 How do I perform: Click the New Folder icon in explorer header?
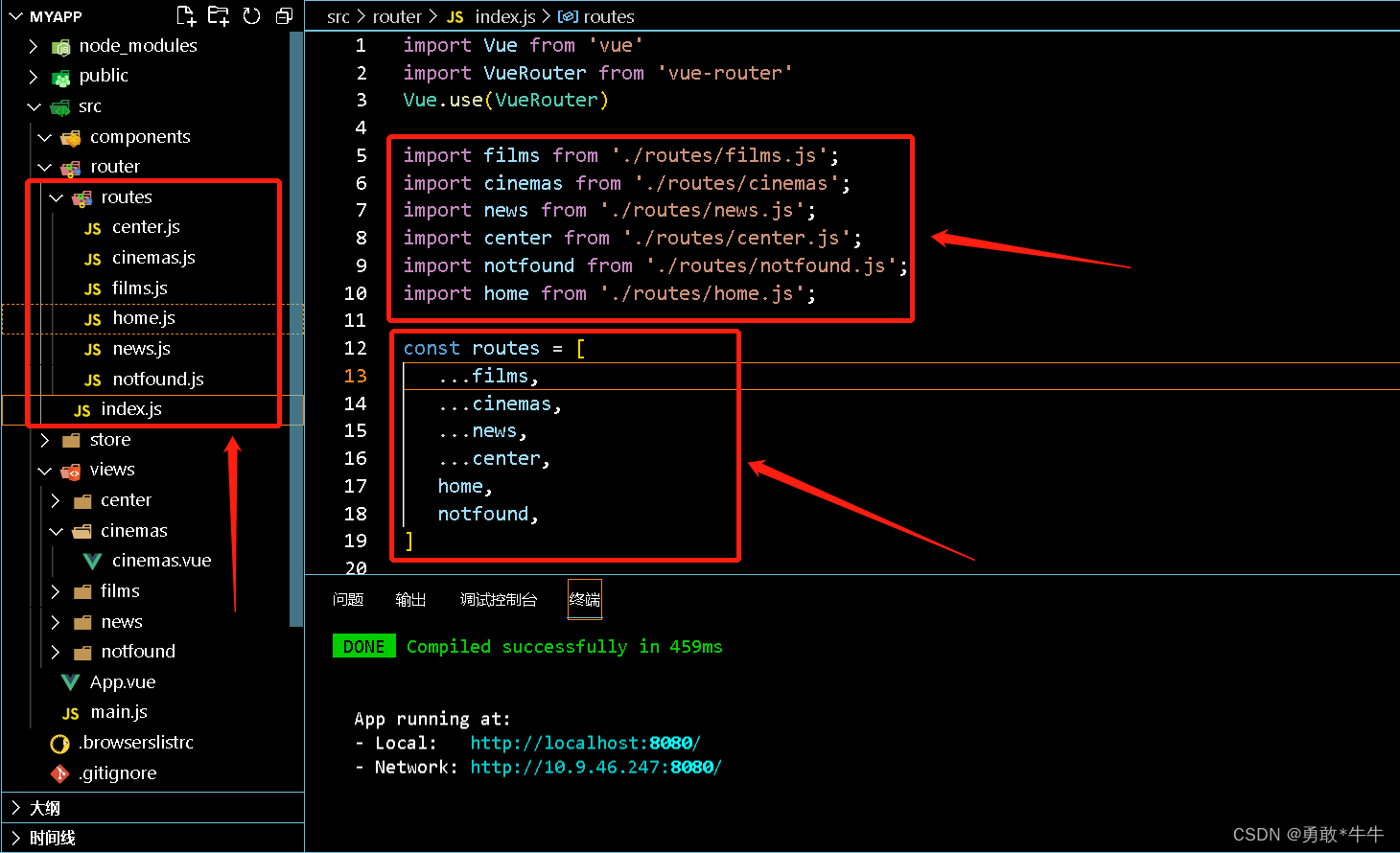click(219, 15)
